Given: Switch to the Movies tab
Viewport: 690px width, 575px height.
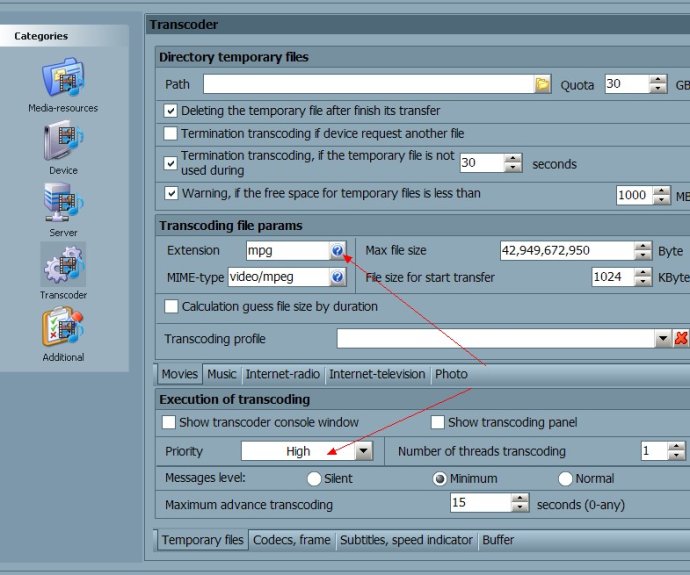Looking at the screenshot, I should tap(180, 374).
